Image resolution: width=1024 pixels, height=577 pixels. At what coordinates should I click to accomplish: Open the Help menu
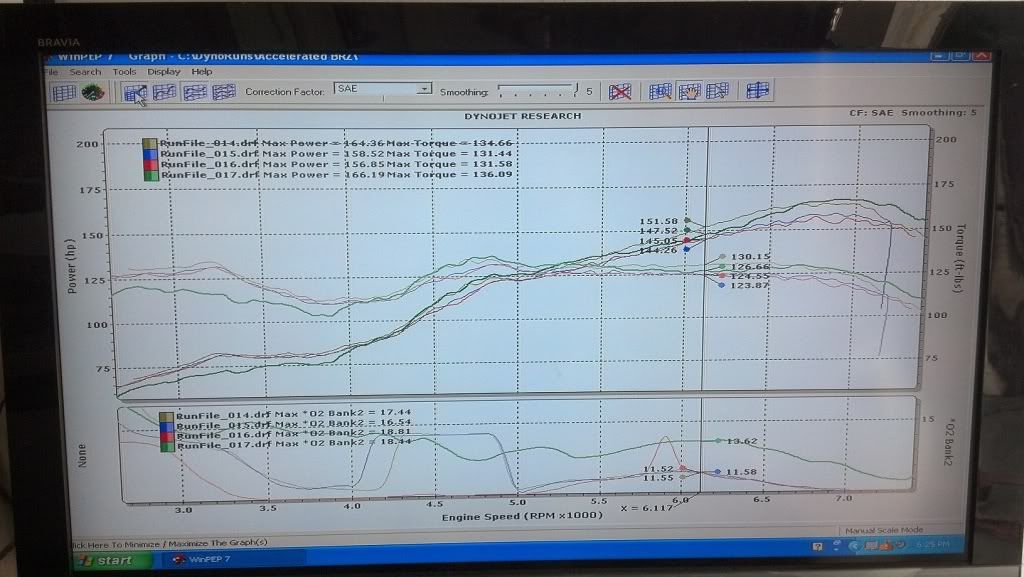tap(202, 72)
